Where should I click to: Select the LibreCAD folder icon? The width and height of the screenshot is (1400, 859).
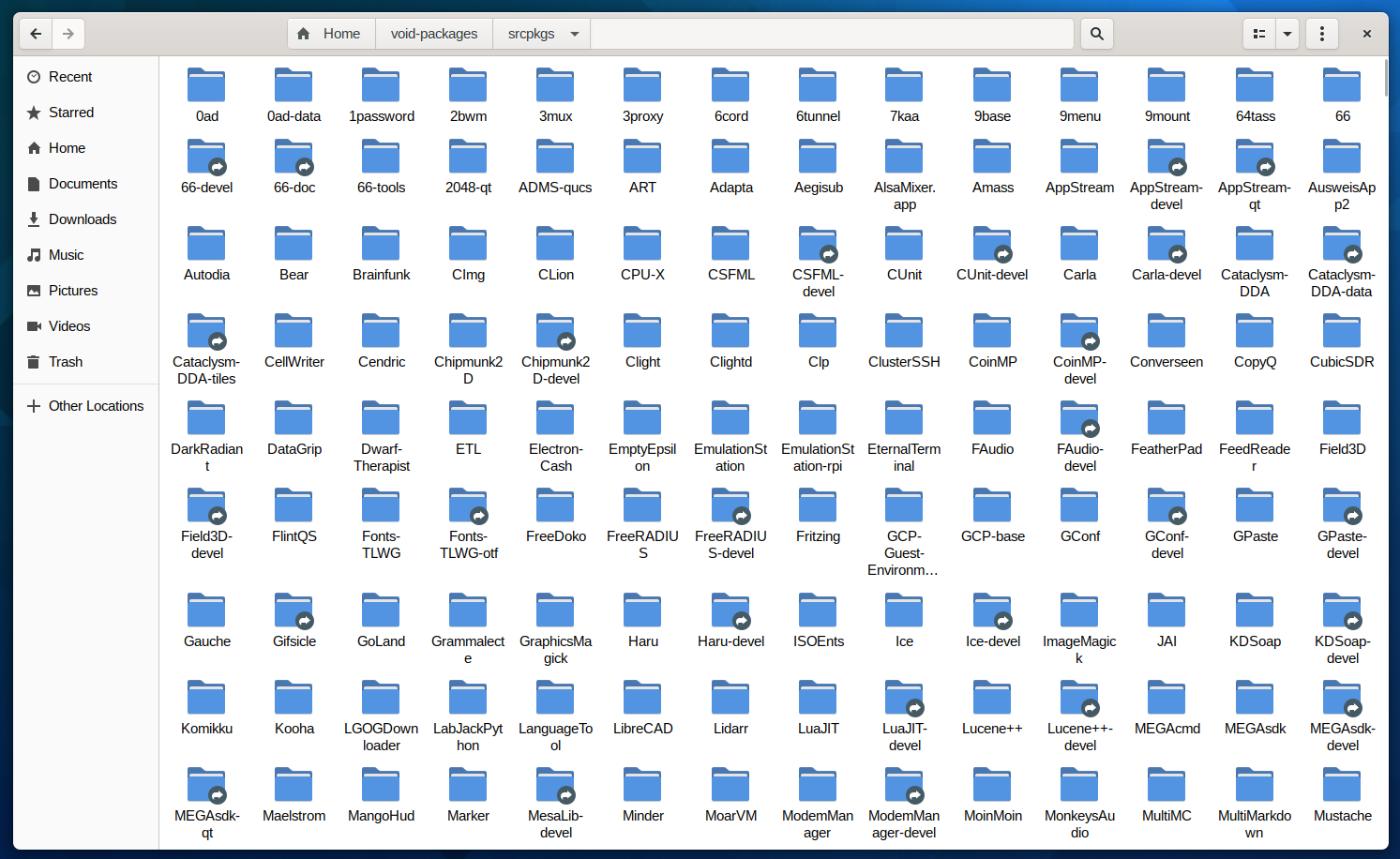[x=642, y=697]
